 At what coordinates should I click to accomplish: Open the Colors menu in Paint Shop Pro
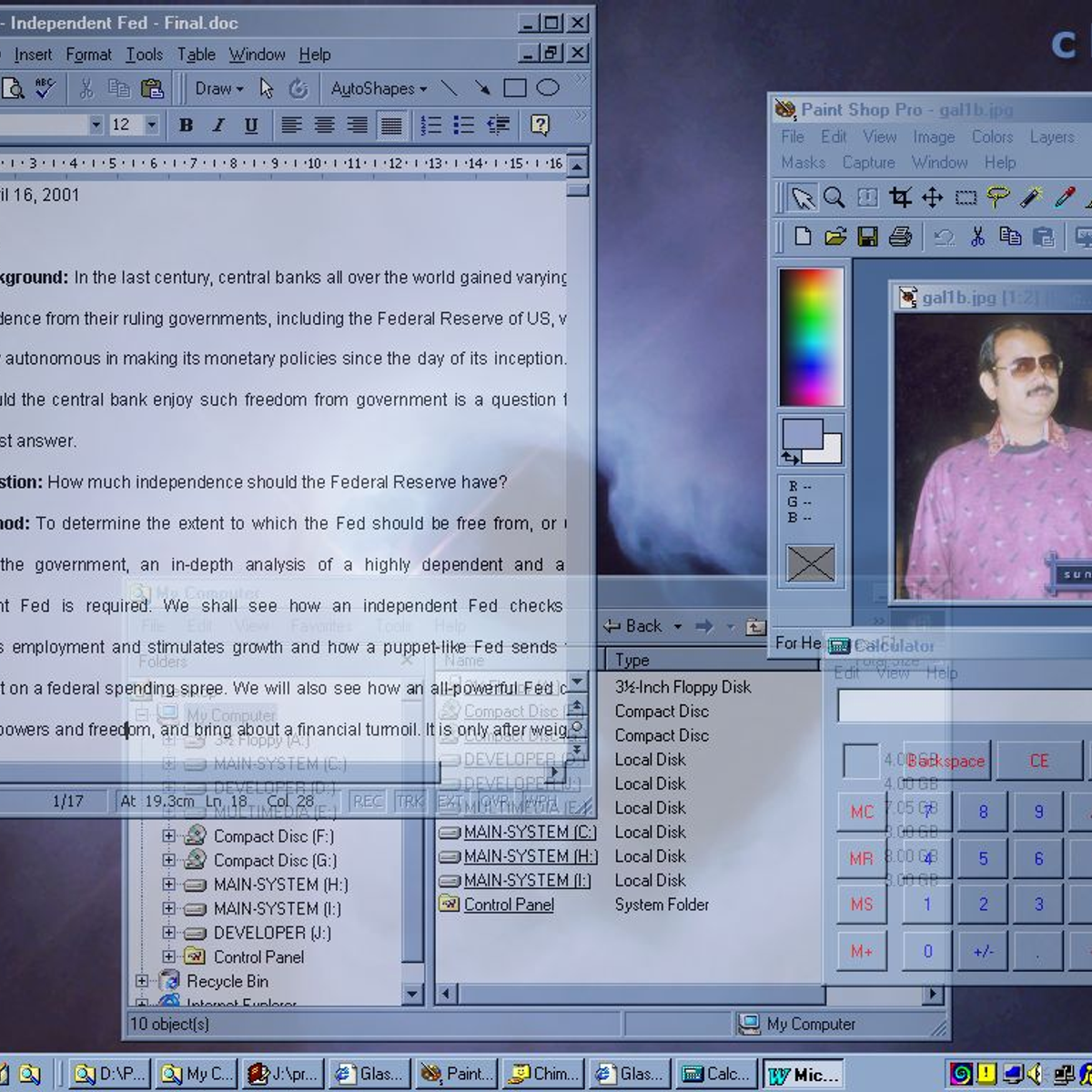992,136
